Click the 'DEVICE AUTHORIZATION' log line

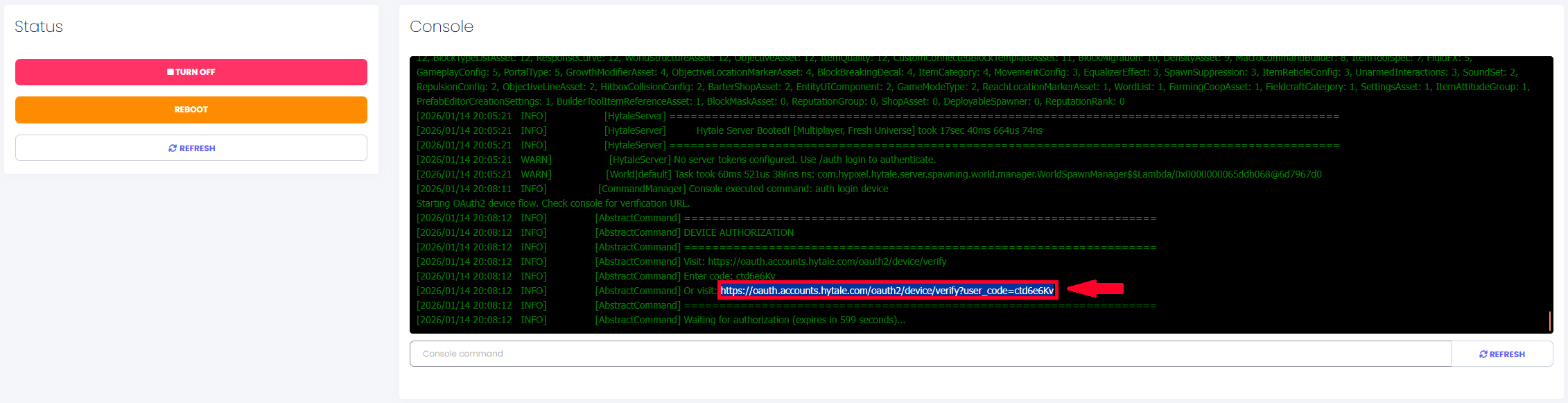pyautogui.click(x=605, y=232)
